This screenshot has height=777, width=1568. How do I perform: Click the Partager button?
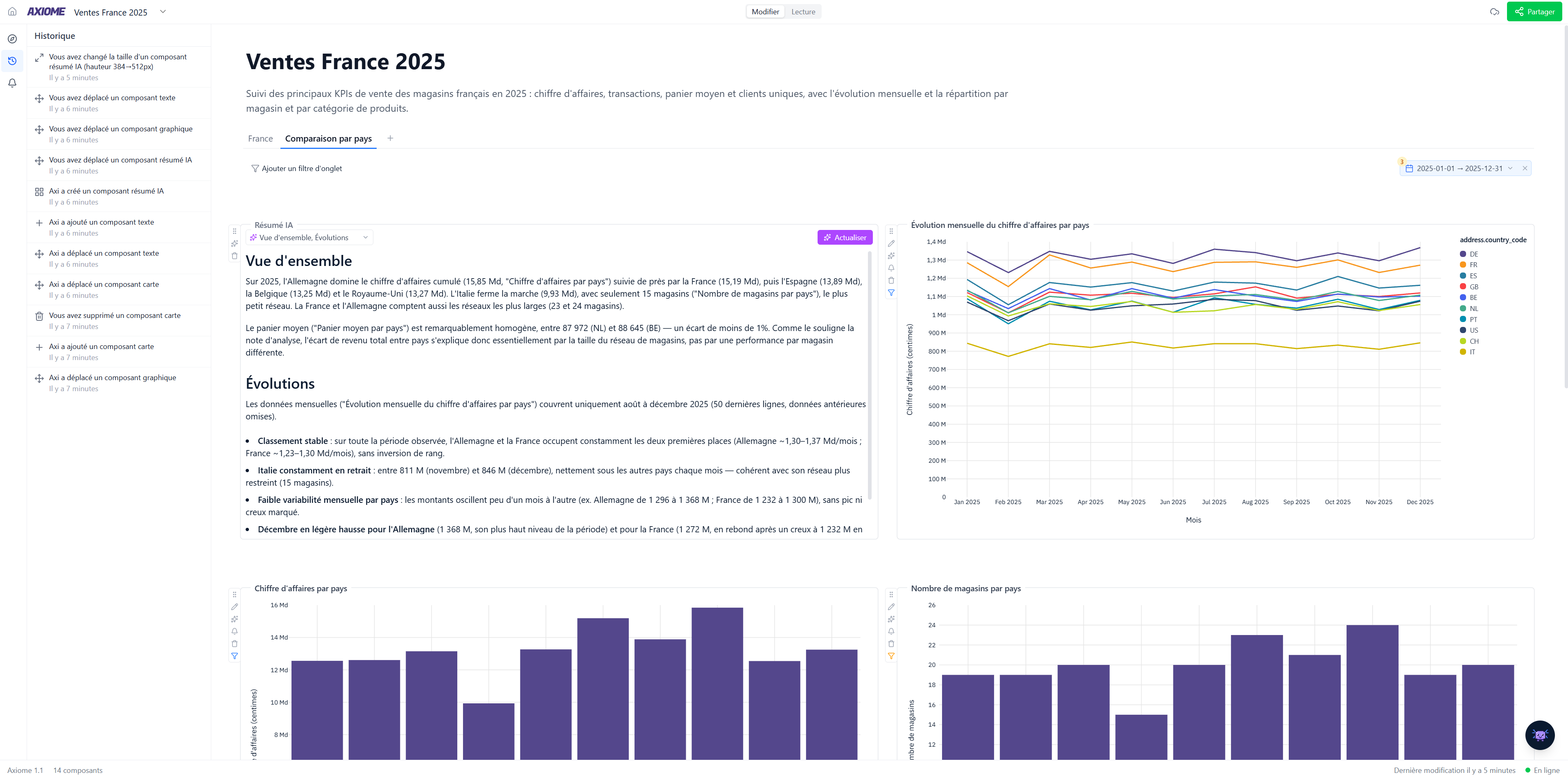coord(1534,11)
